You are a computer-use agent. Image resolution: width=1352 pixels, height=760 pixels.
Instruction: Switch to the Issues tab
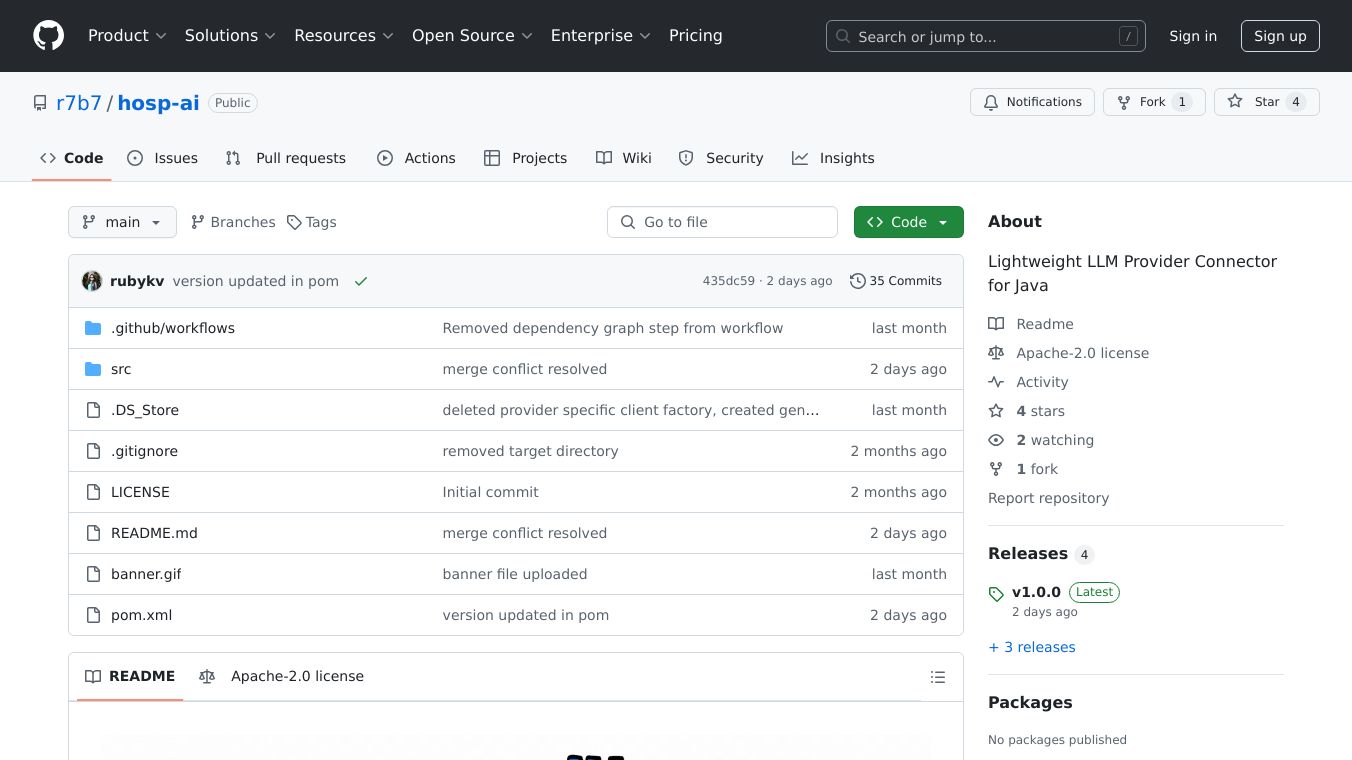tap(163, 158)
